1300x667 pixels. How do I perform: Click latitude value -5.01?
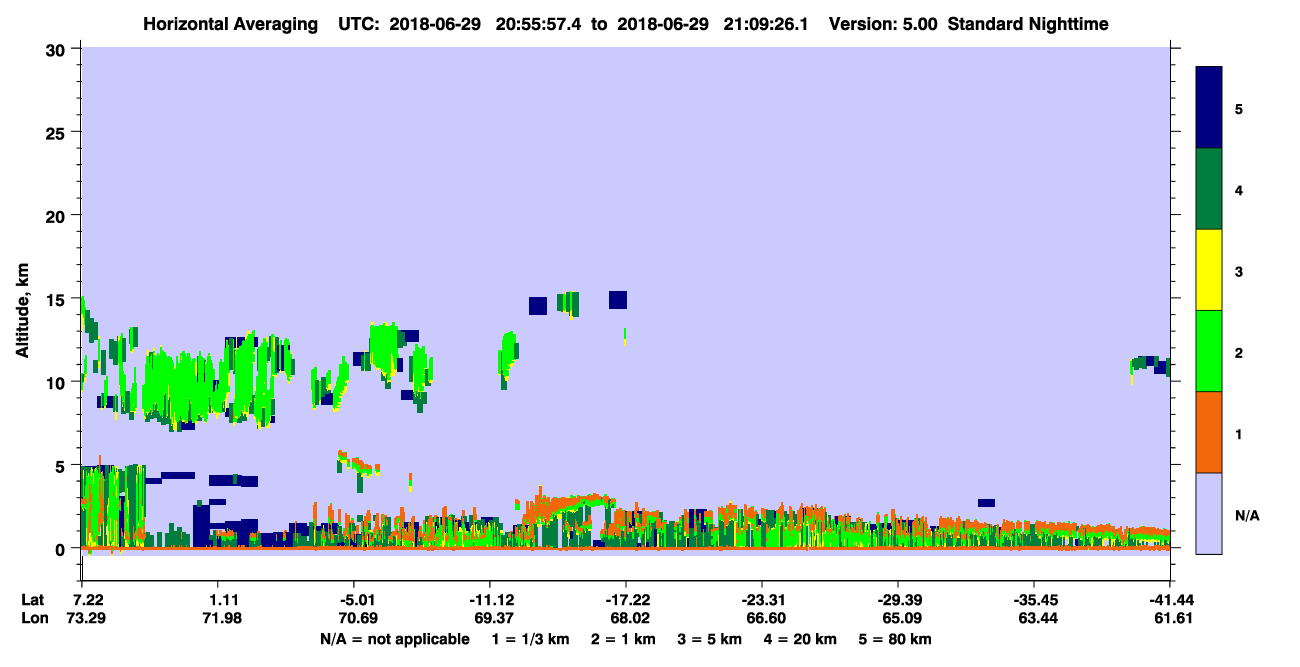(353, 600)
